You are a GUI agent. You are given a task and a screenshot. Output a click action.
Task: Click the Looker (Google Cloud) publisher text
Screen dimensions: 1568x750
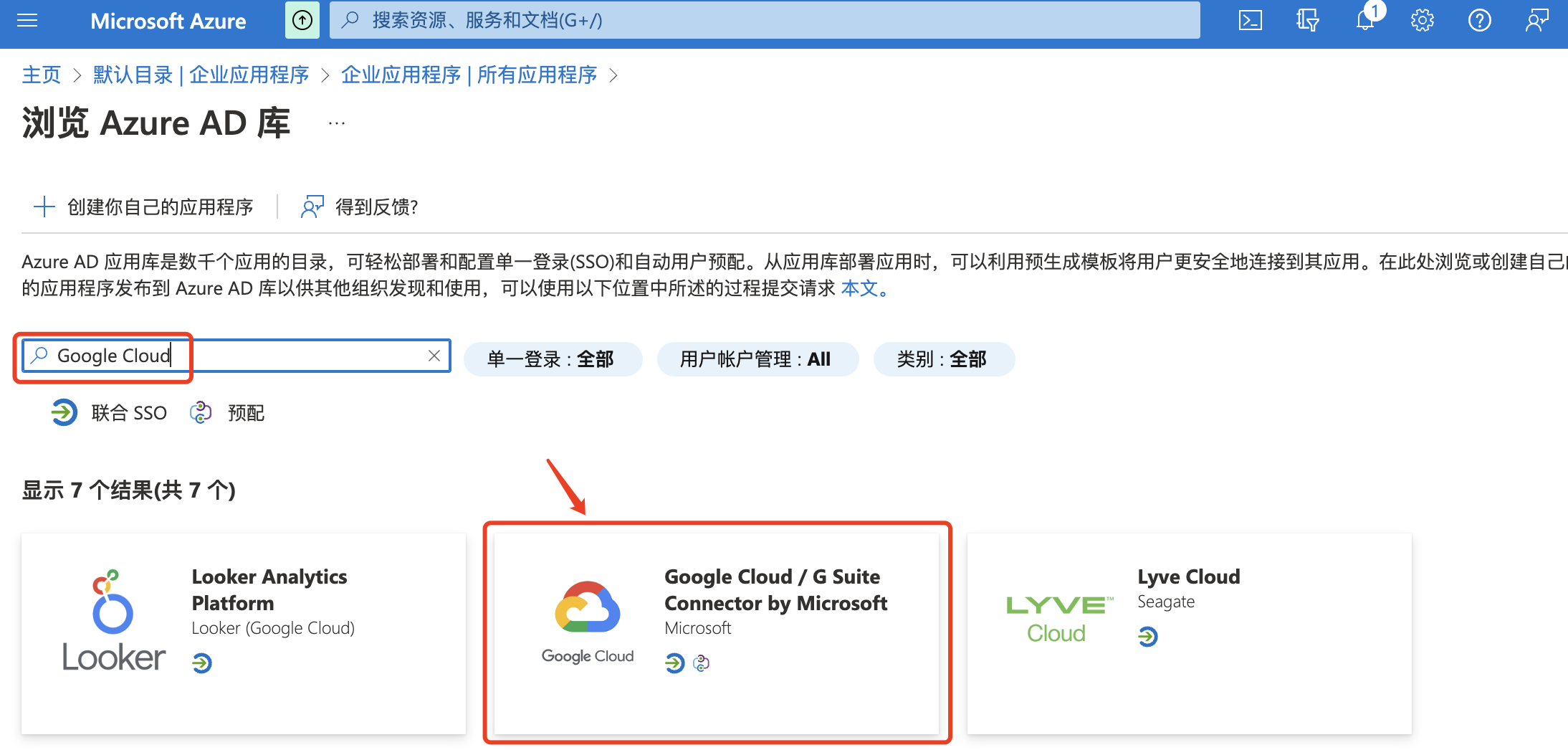point(273,628)
